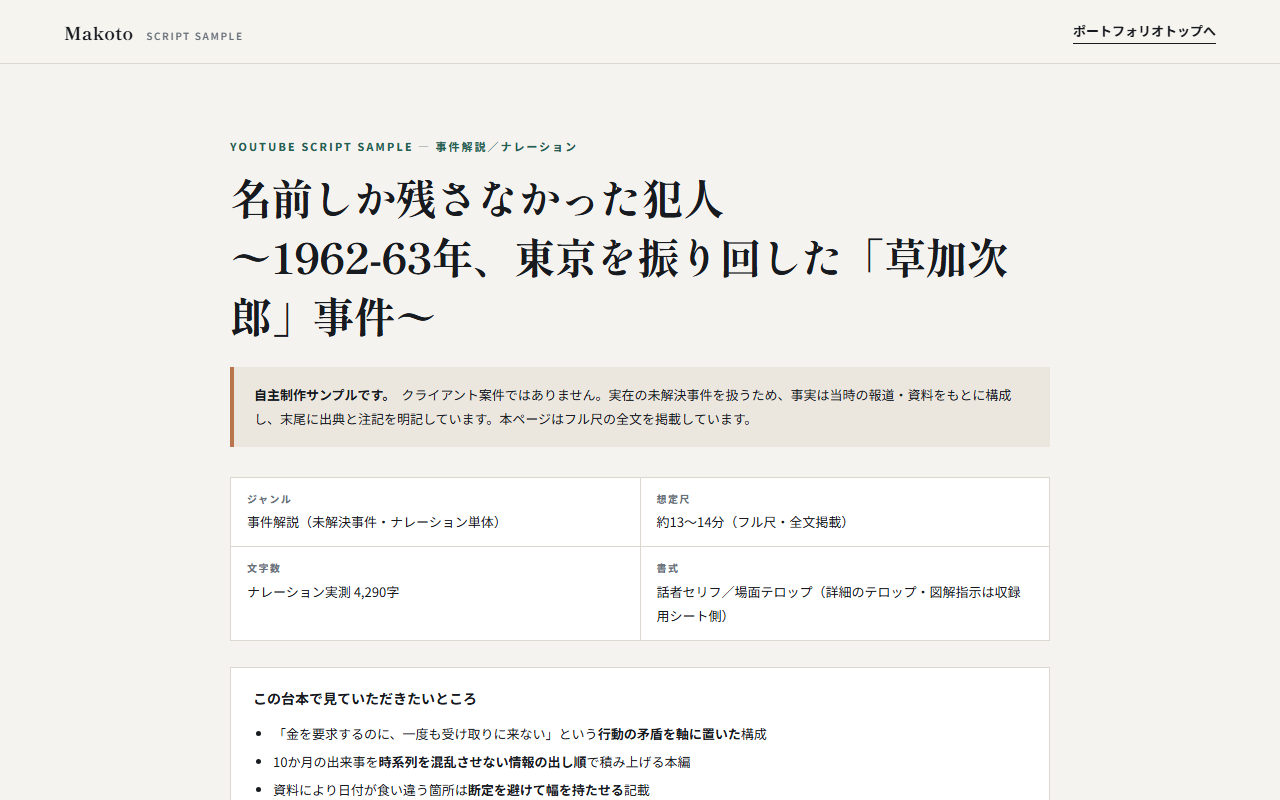Click the Makoto site logo

(99, 34)
